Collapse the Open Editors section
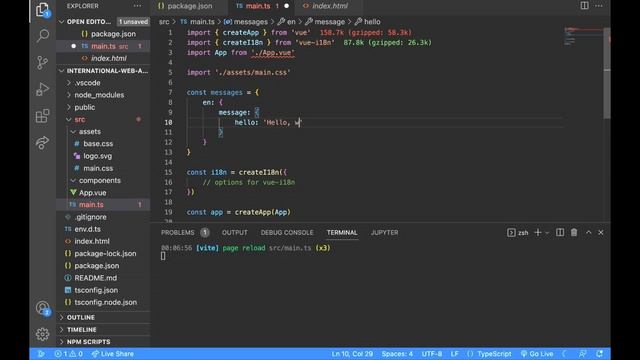This screenshot has width=640, height=360. 61,22
